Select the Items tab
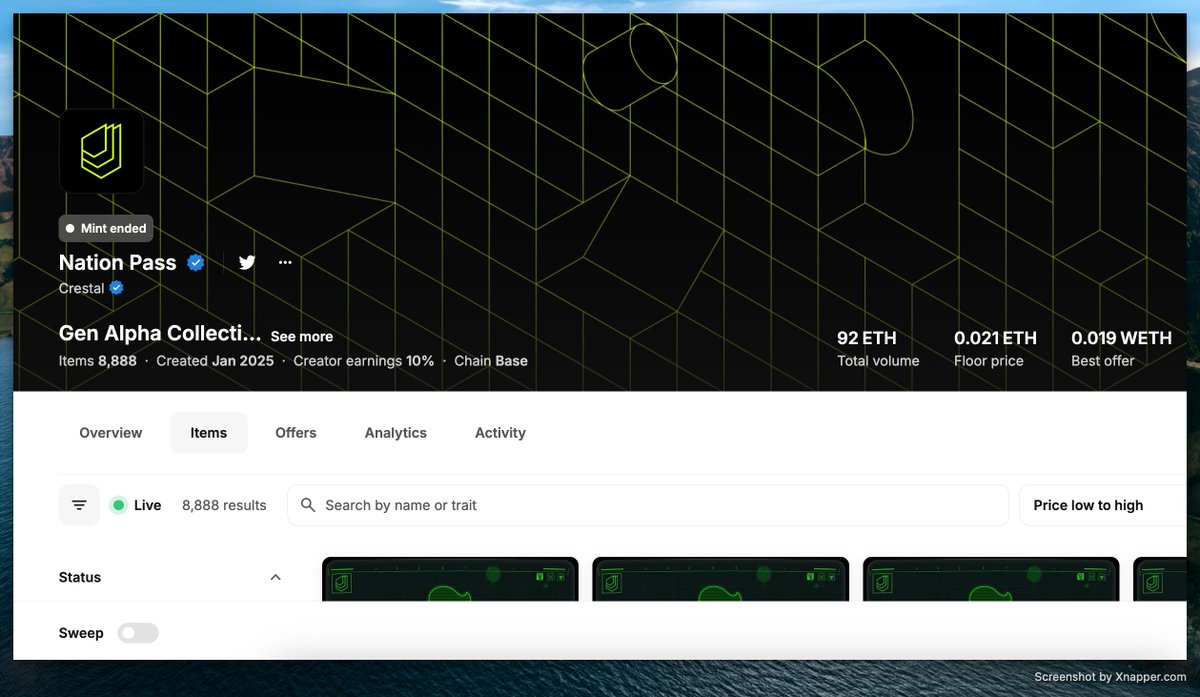 pyautogui.click(x=209, y=433)
